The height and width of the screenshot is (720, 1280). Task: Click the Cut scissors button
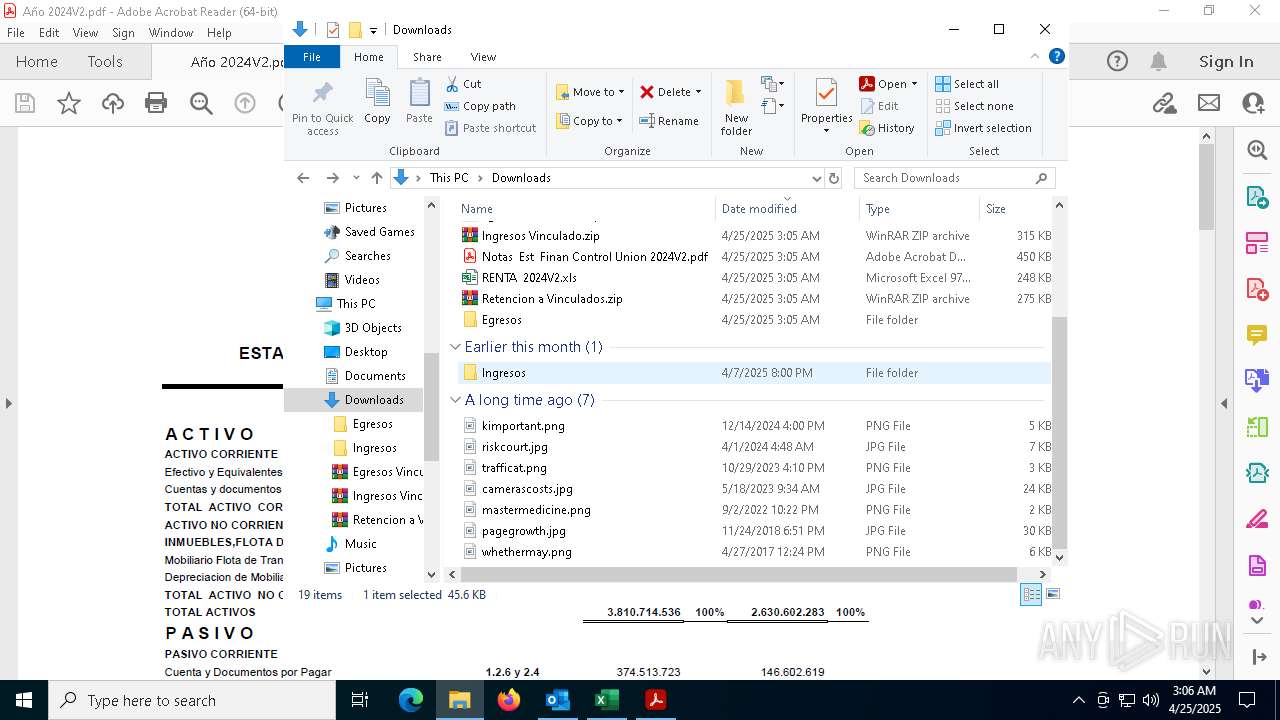(463, 84)
